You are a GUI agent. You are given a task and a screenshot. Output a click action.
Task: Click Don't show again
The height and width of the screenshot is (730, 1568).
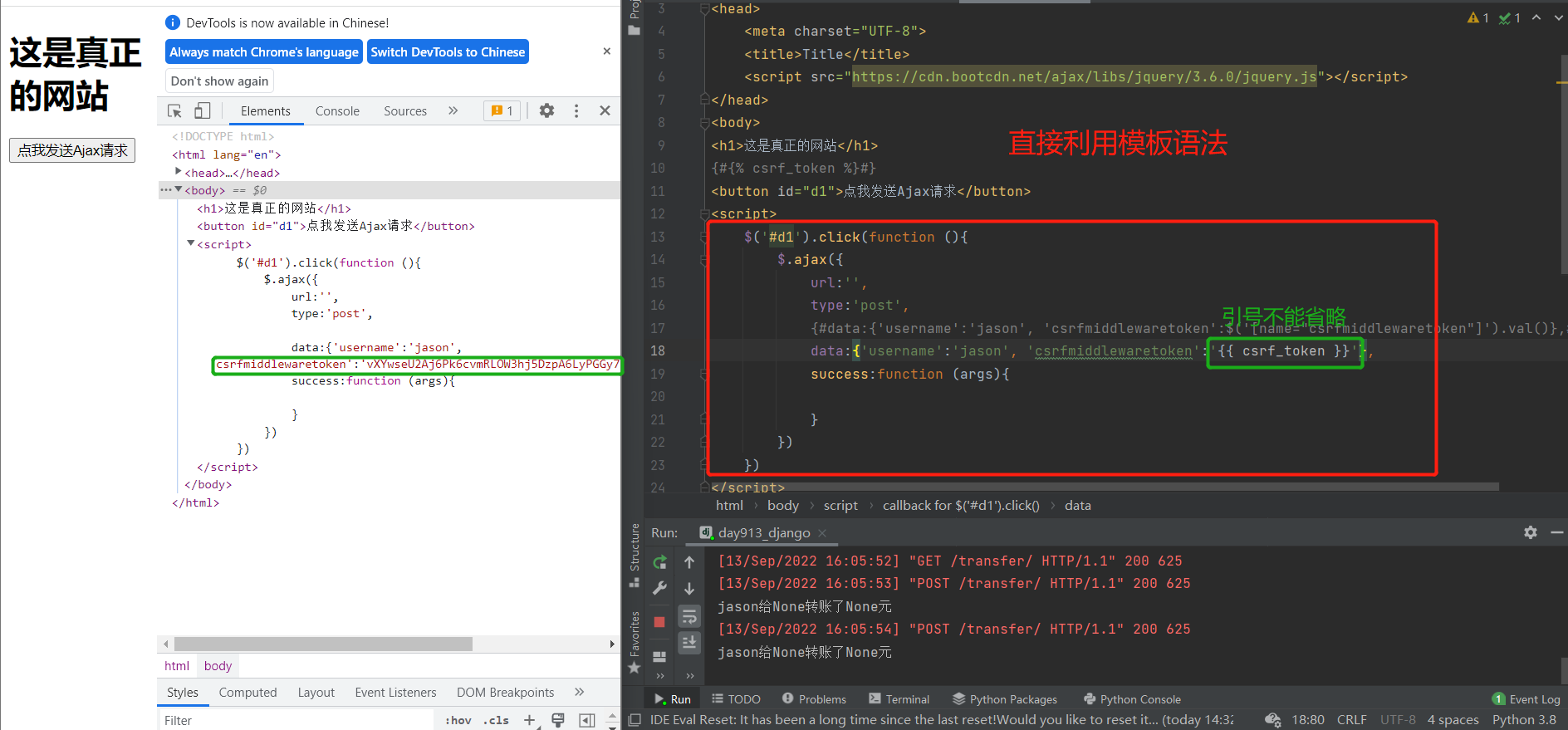tap(219, 81)
